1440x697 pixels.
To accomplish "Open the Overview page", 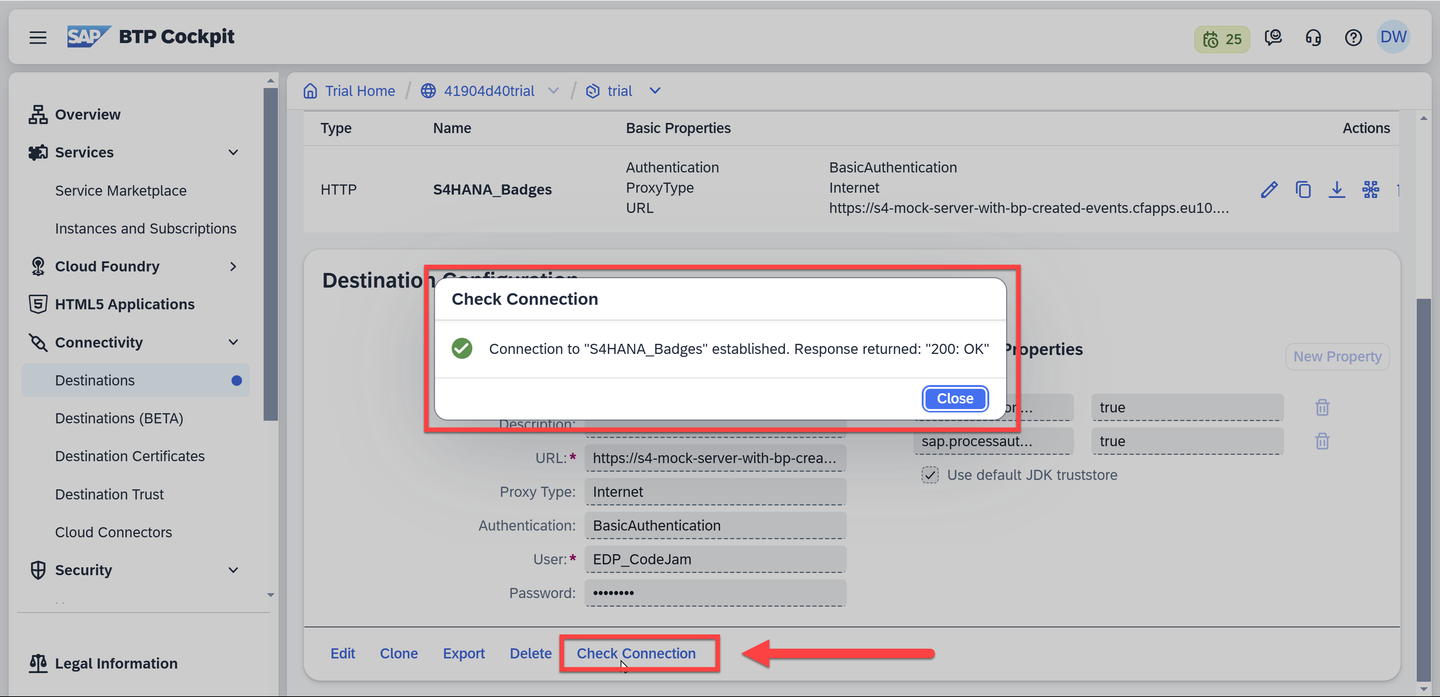I will [x=88, y=115].
